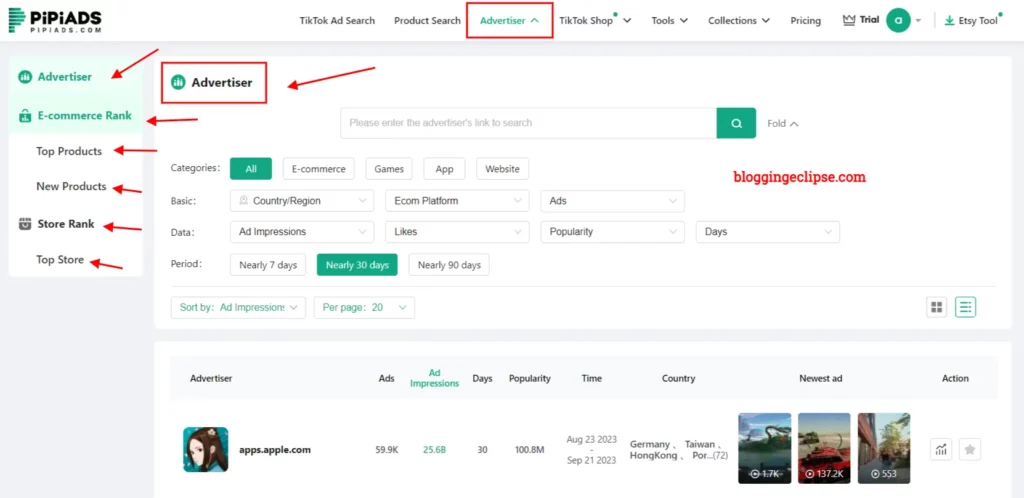
Task: Click the apps.apple.com advertiser name
Action: pyautogui.click(x=275, y=450)
